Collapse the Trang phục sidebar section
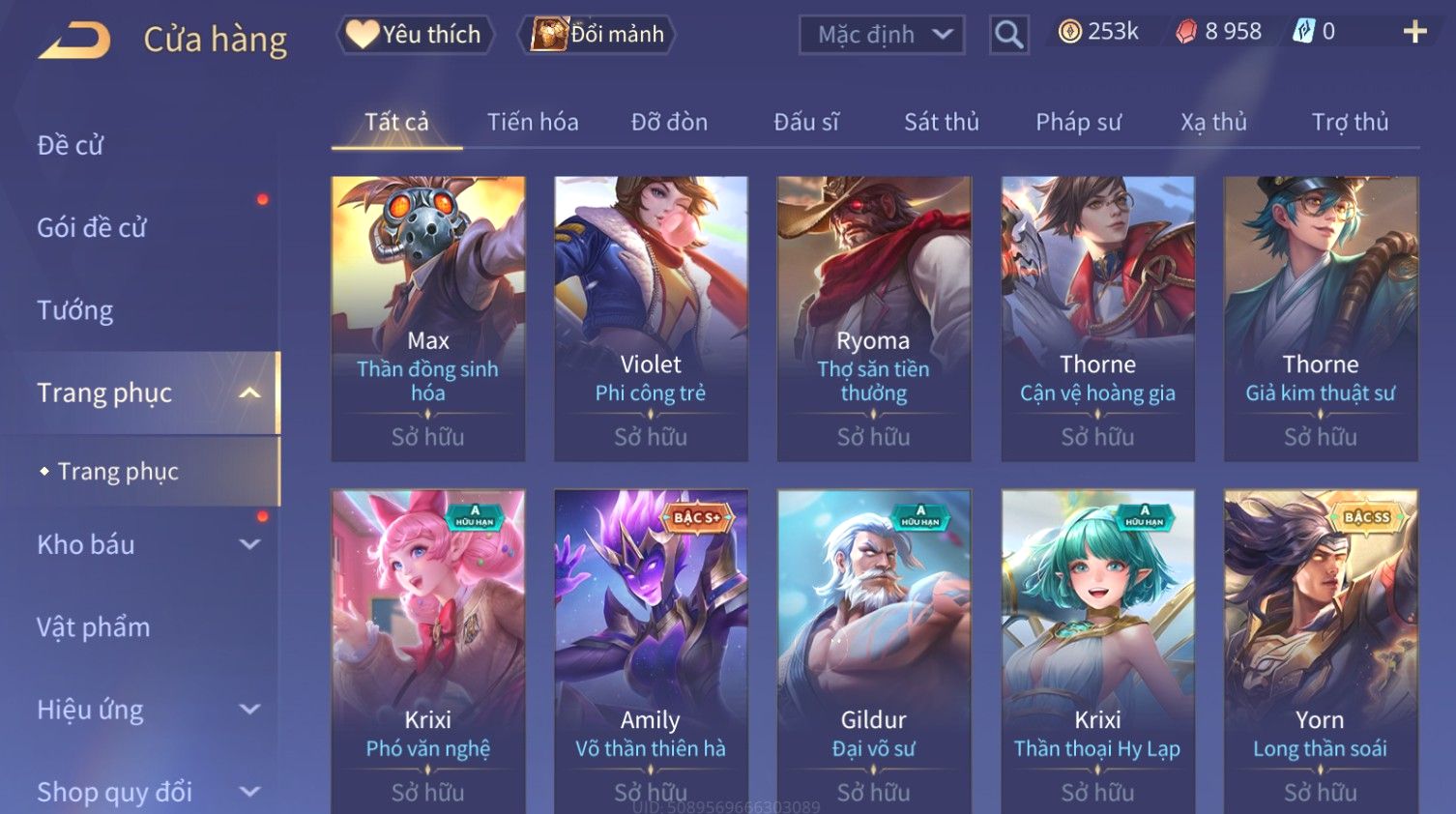The width and height of the screenshot is (1456, 814). (249, 392)
